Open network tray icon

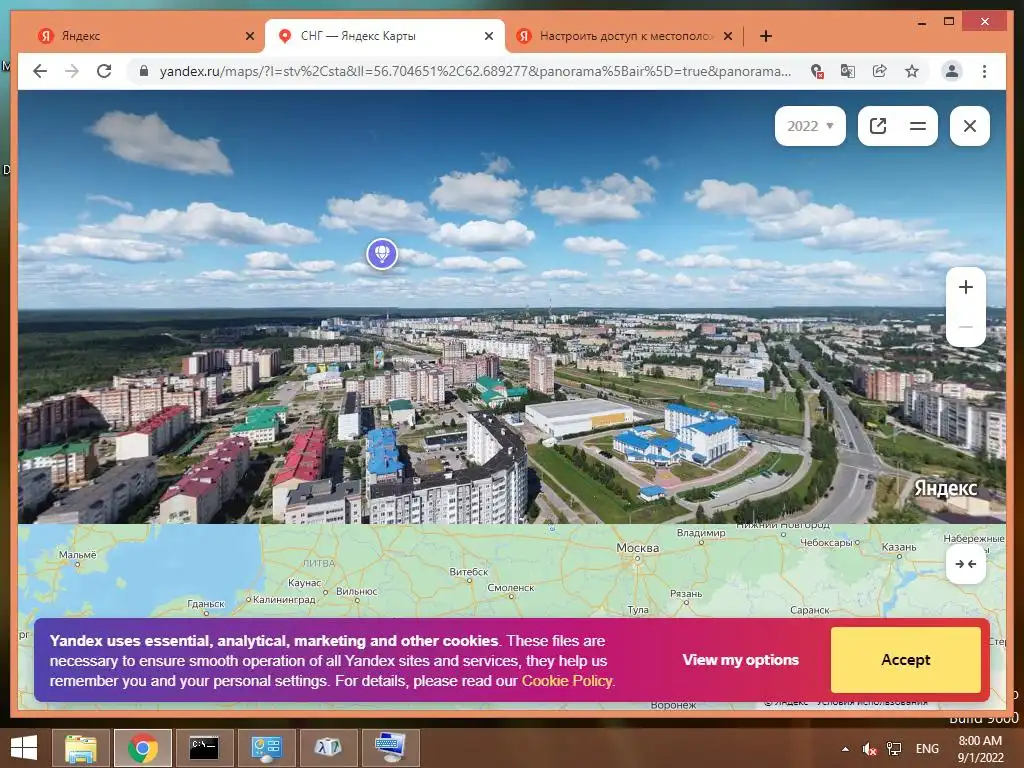pos(893,749)
